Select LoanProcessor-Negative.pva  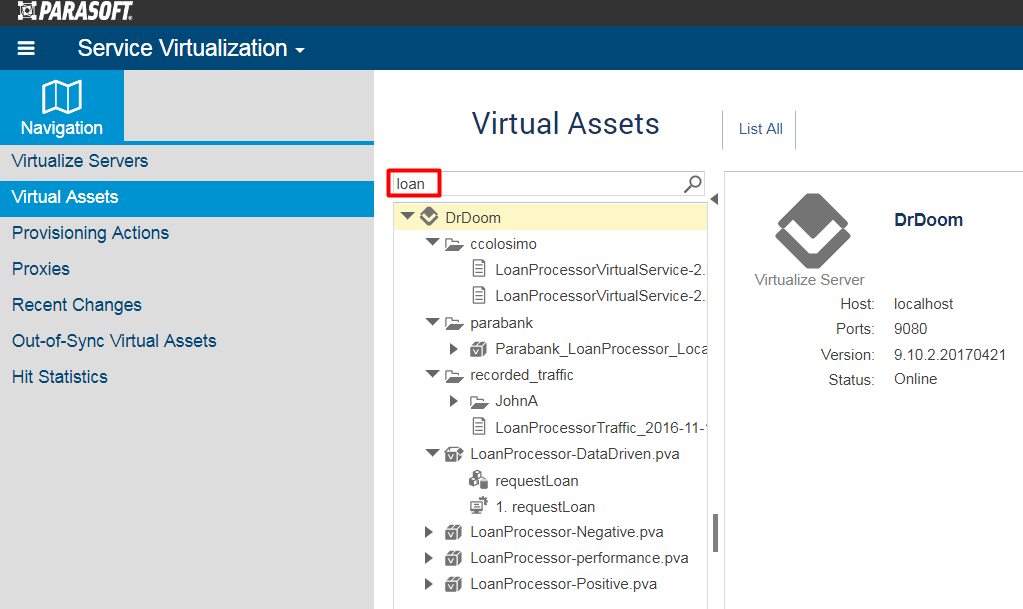click(567, 533)
